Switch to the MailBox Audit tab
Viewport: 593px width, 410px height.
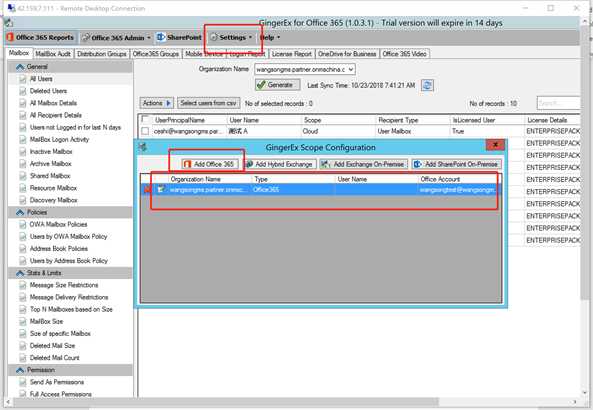(53, 54)
